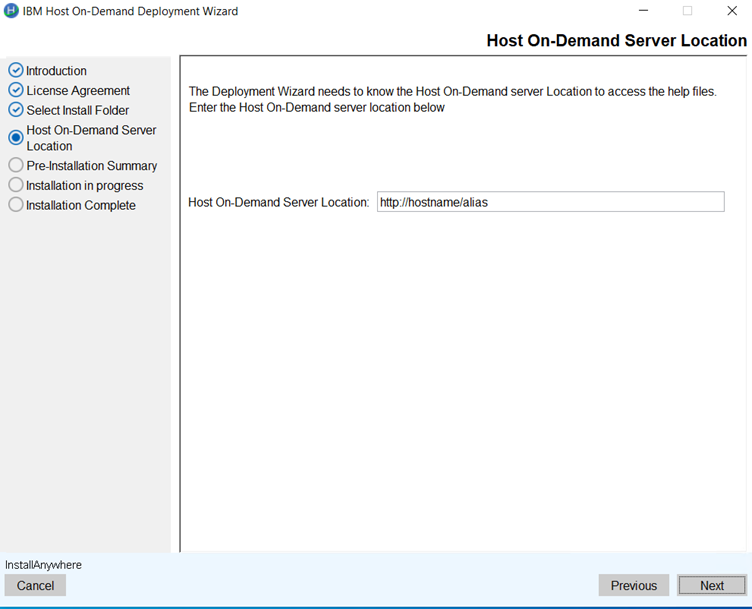Select the License Agreement step label
The width and height of the screenshot is (752, 609).
click(78, 91)
